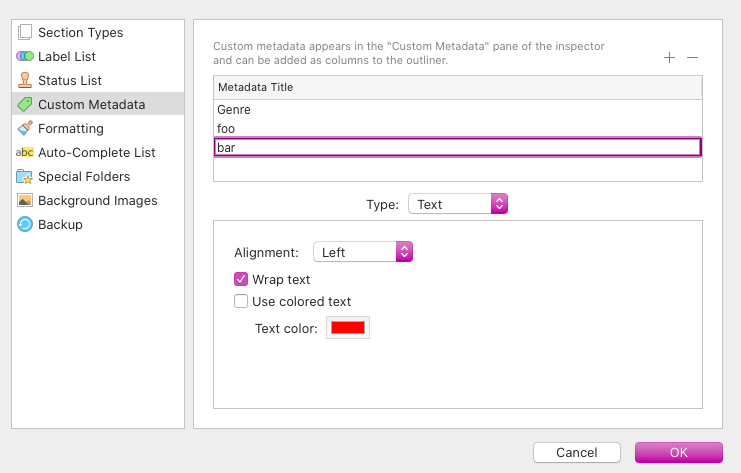741x473 pixels.
Task: Select the Genre metadata row
Action: 234,110
